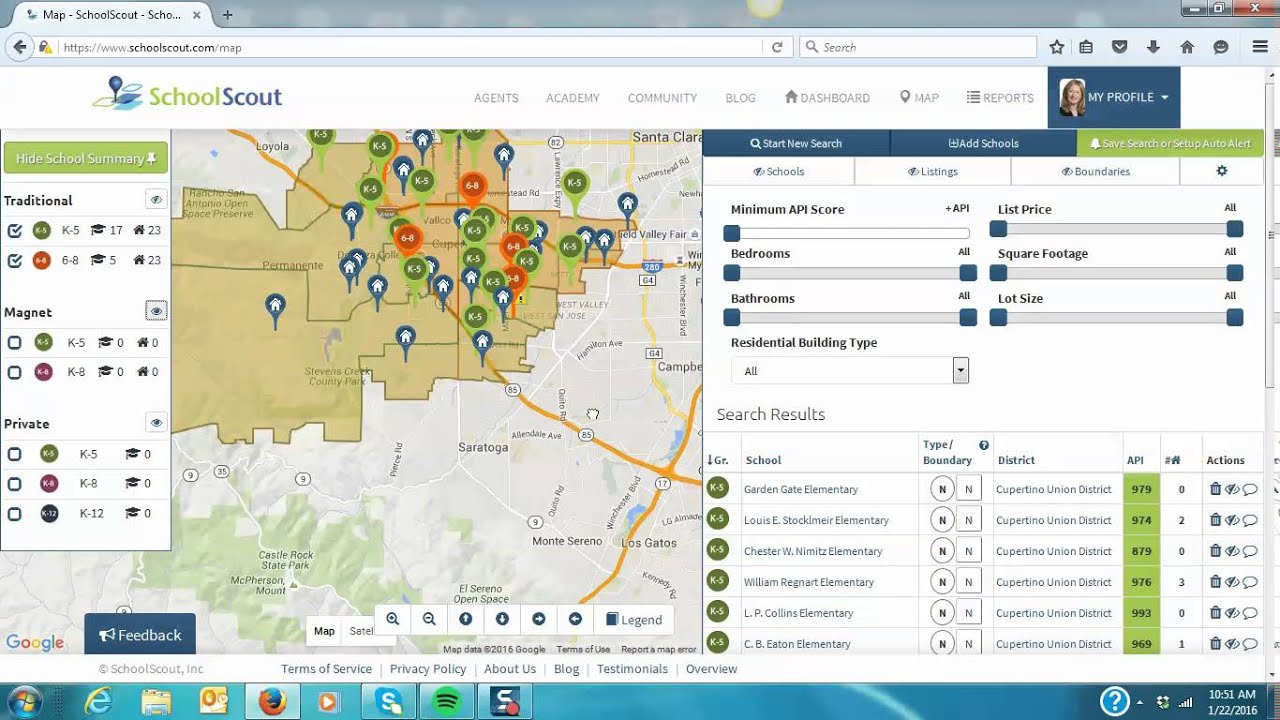Open the Feedback button
1280x720 pixels.
140,635
